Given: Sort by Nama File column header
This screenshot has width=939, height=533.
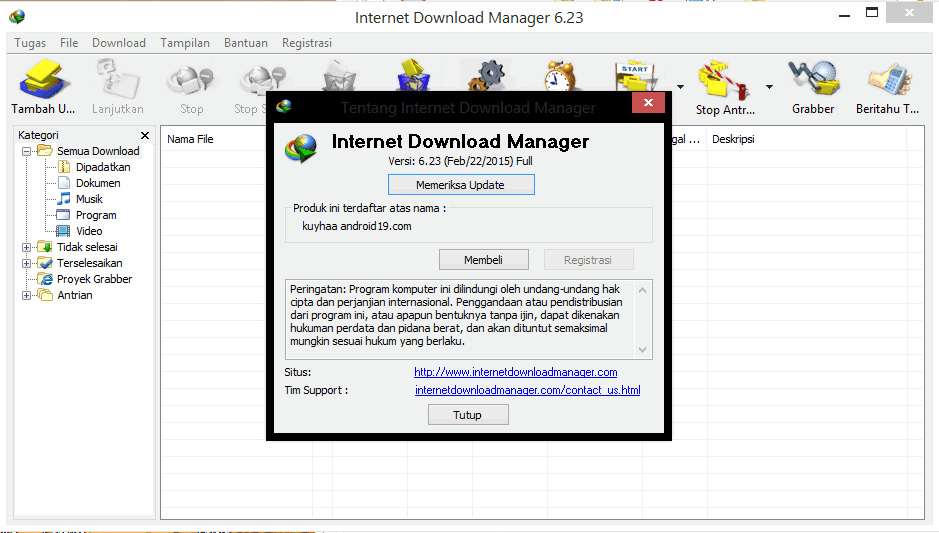Looking at the screenshot, I should pyautogui.click(x=190, y=139).
